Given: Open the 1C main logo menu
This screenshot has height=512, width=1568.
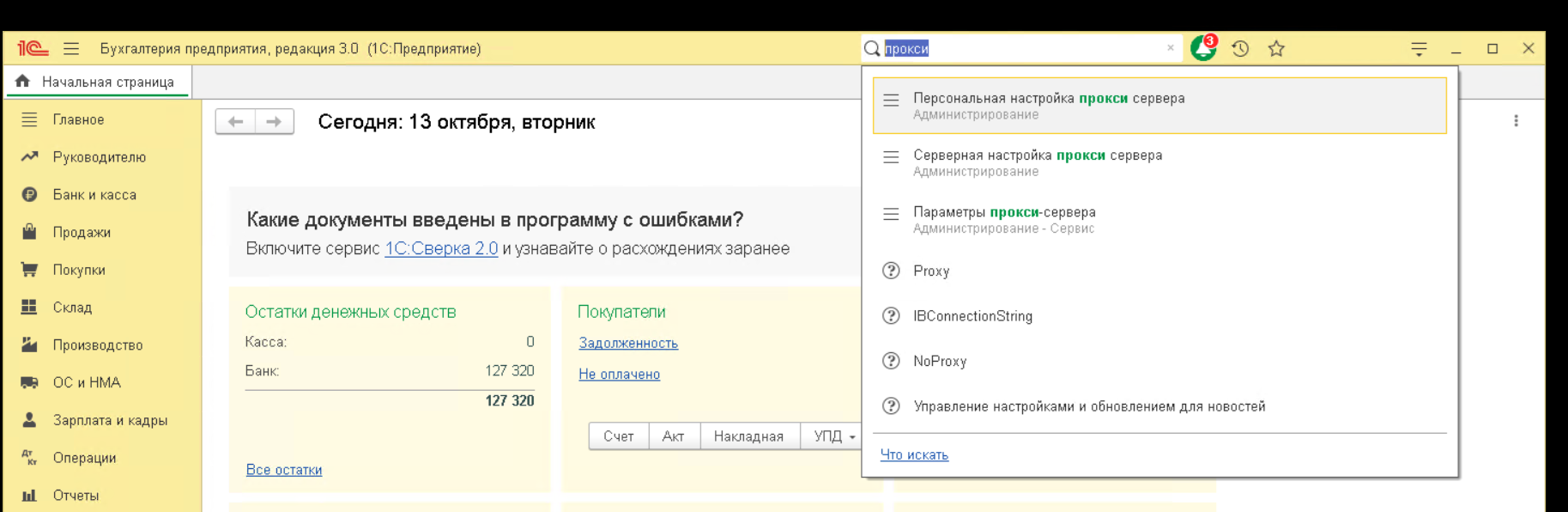Looking at the screenshot, I should [33, 49].
